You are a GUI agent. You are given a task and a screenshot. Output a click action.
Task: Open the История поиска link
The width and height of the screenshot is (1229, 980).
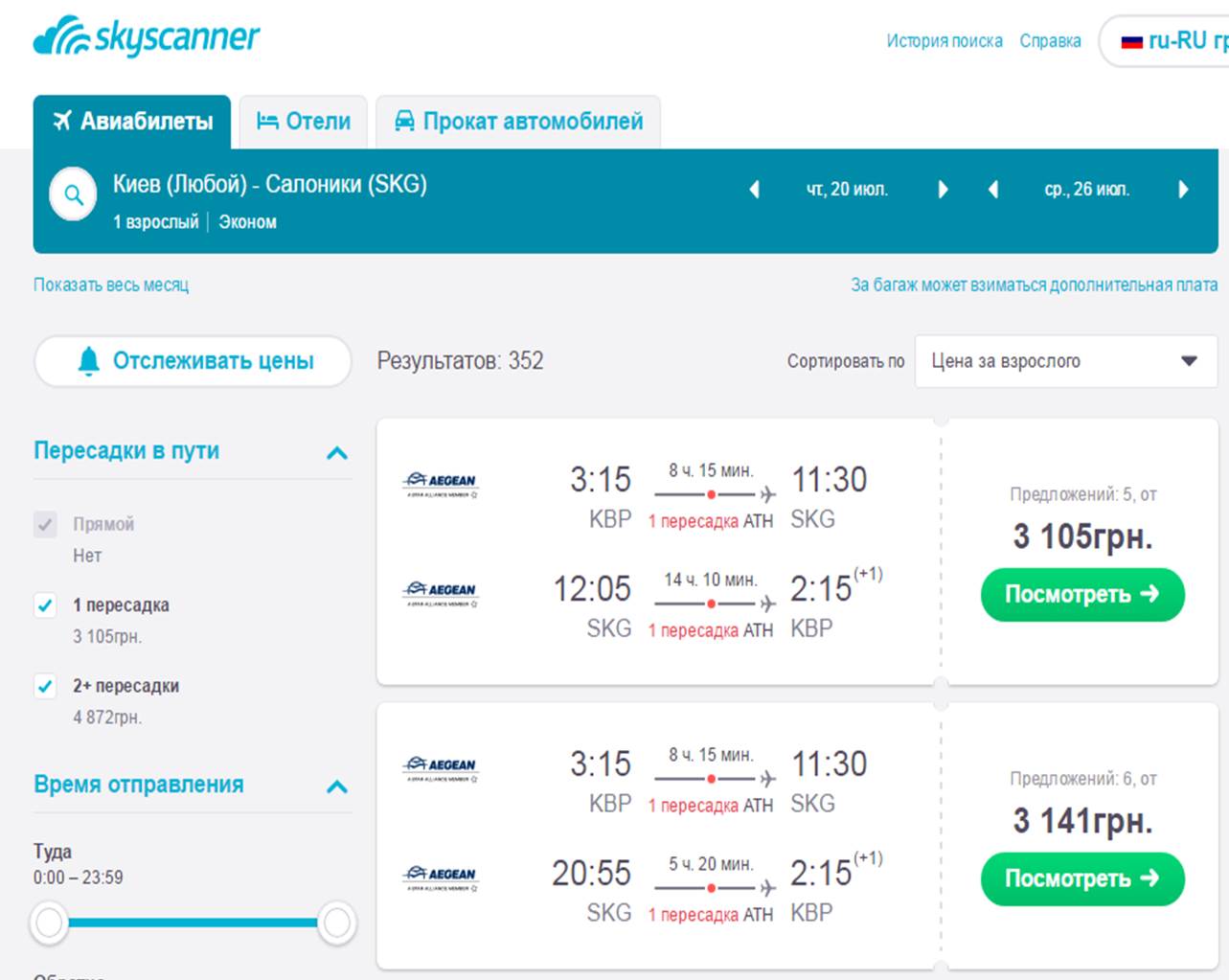click(944, 41)
